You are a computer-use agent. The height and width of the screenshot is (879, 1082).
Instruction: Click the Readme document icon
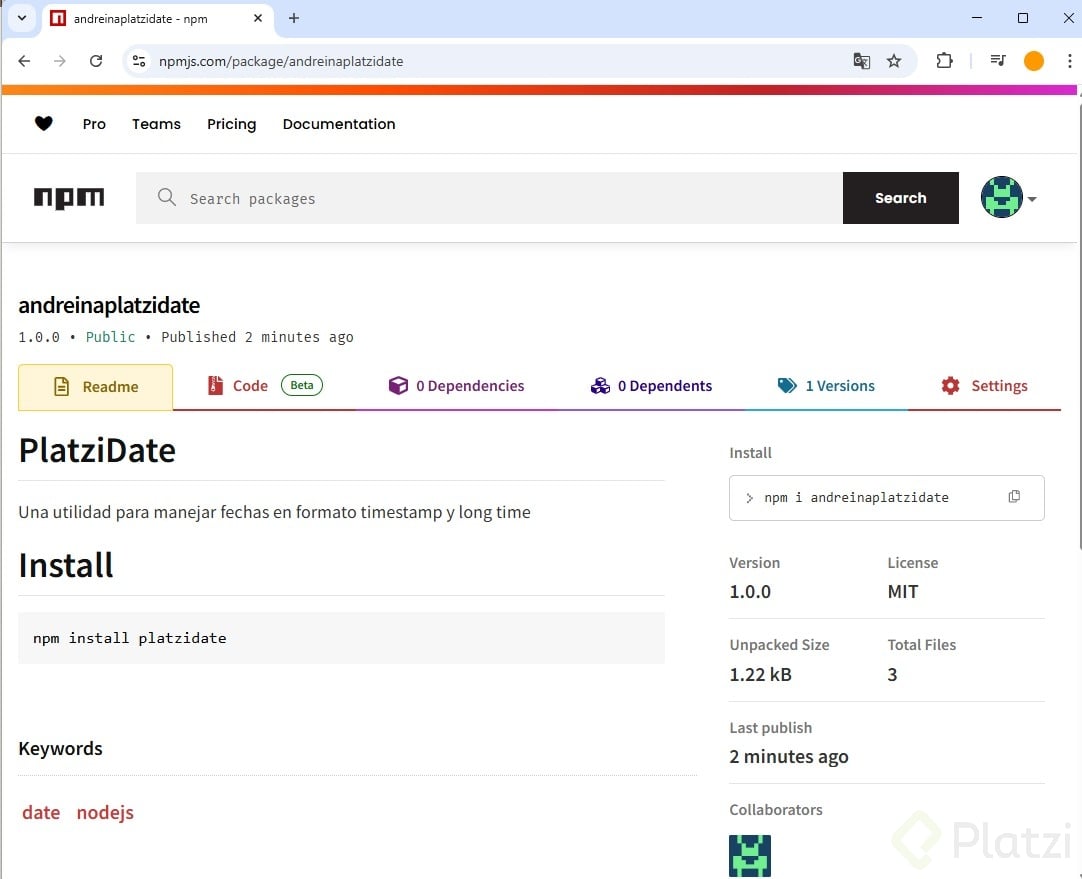[x=61, y=386]
